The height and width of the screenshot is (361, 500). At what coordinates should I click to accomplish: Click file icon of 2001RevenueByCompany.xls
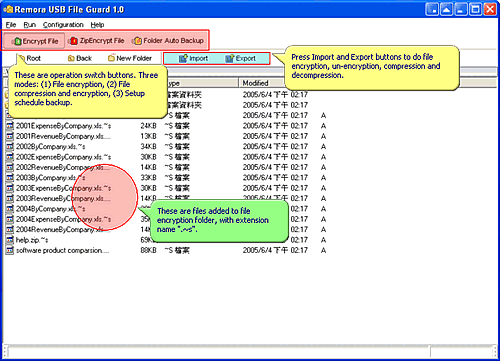10,136
